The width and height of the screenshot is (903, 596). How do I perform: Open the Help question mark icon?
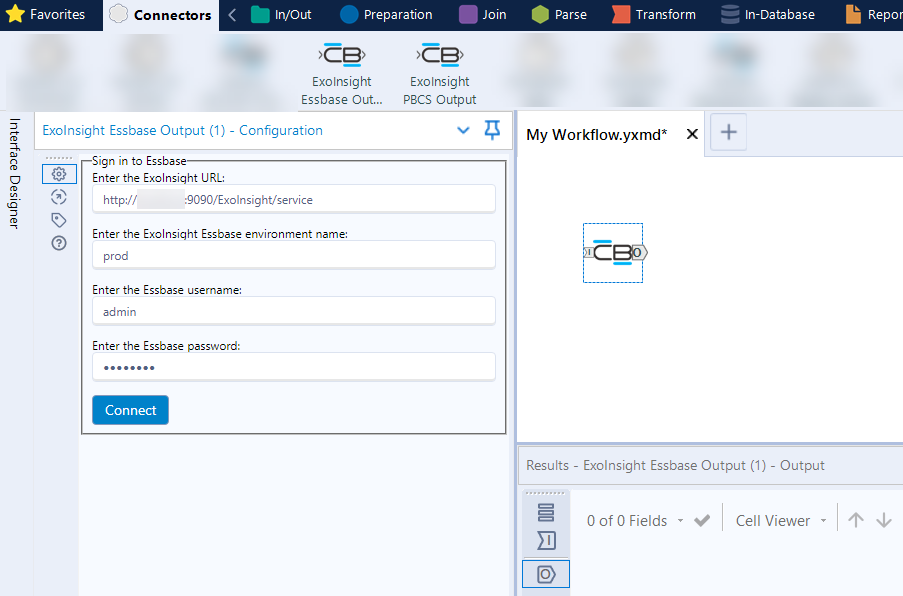coord(59,243)
